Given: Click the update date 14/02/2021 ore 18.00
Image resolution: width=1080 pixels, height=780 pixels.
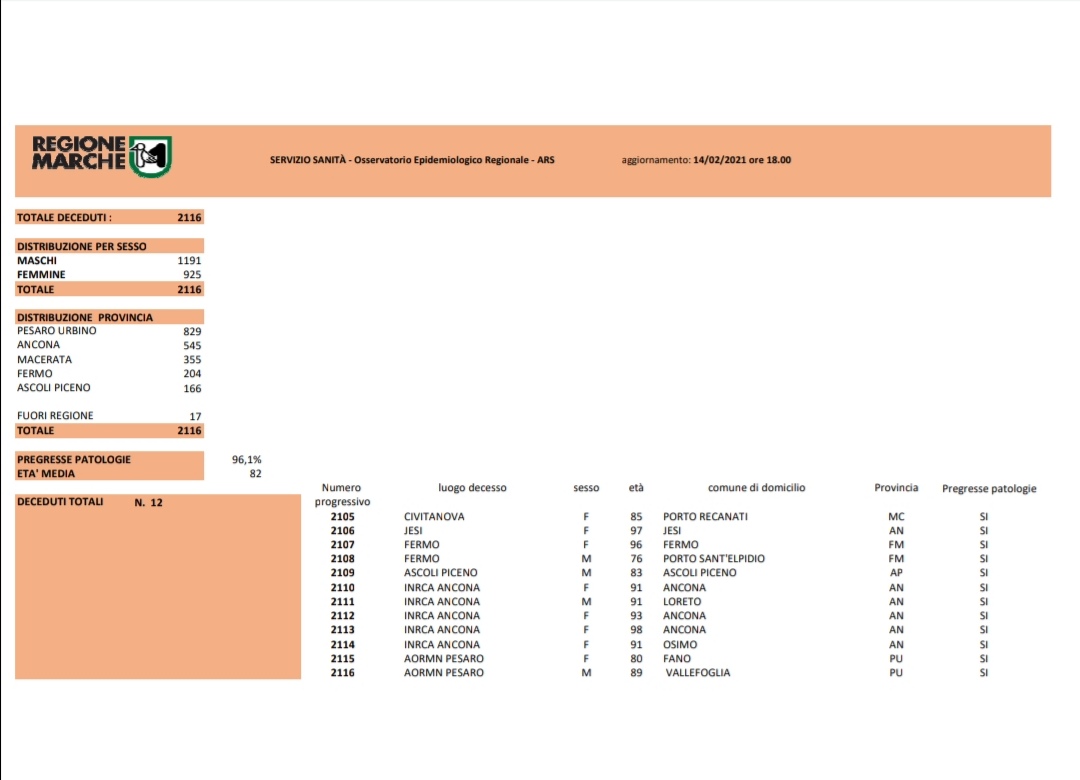Looking at the screenshot, I should [742, 160].
